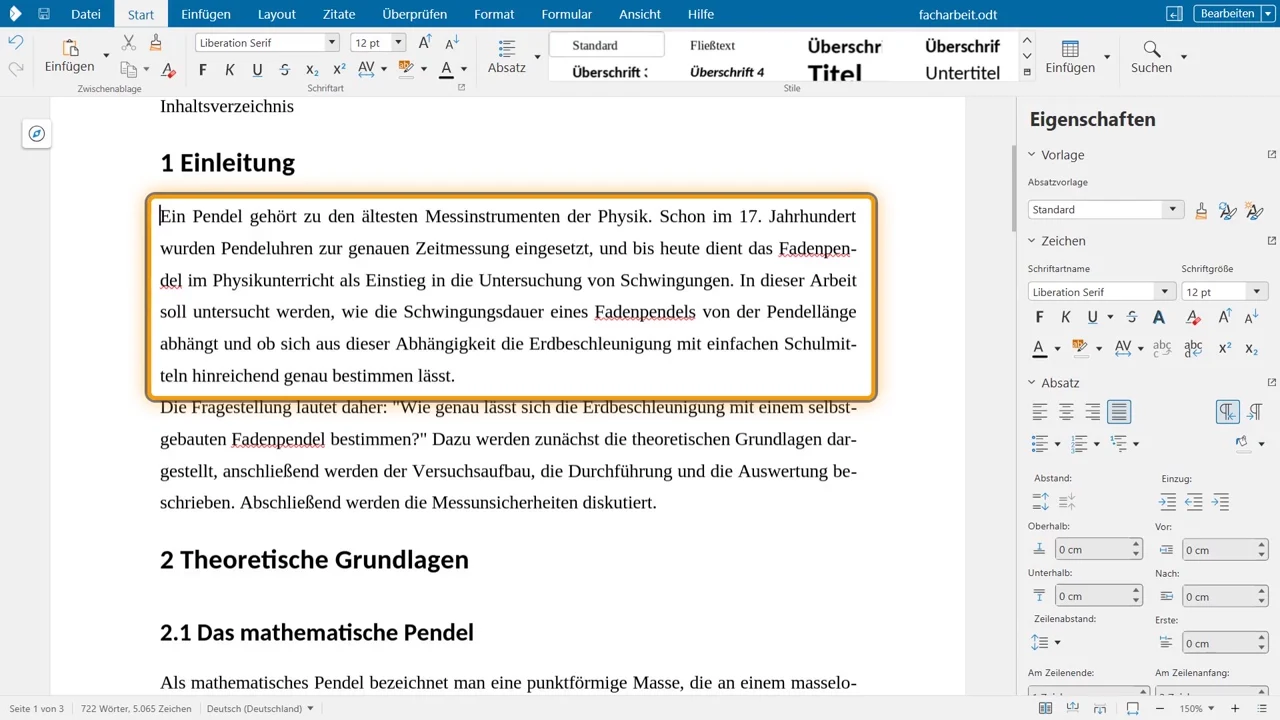Apply the ribbon text highlight color
Screen dimensions: 1280x720
(406, 69)
